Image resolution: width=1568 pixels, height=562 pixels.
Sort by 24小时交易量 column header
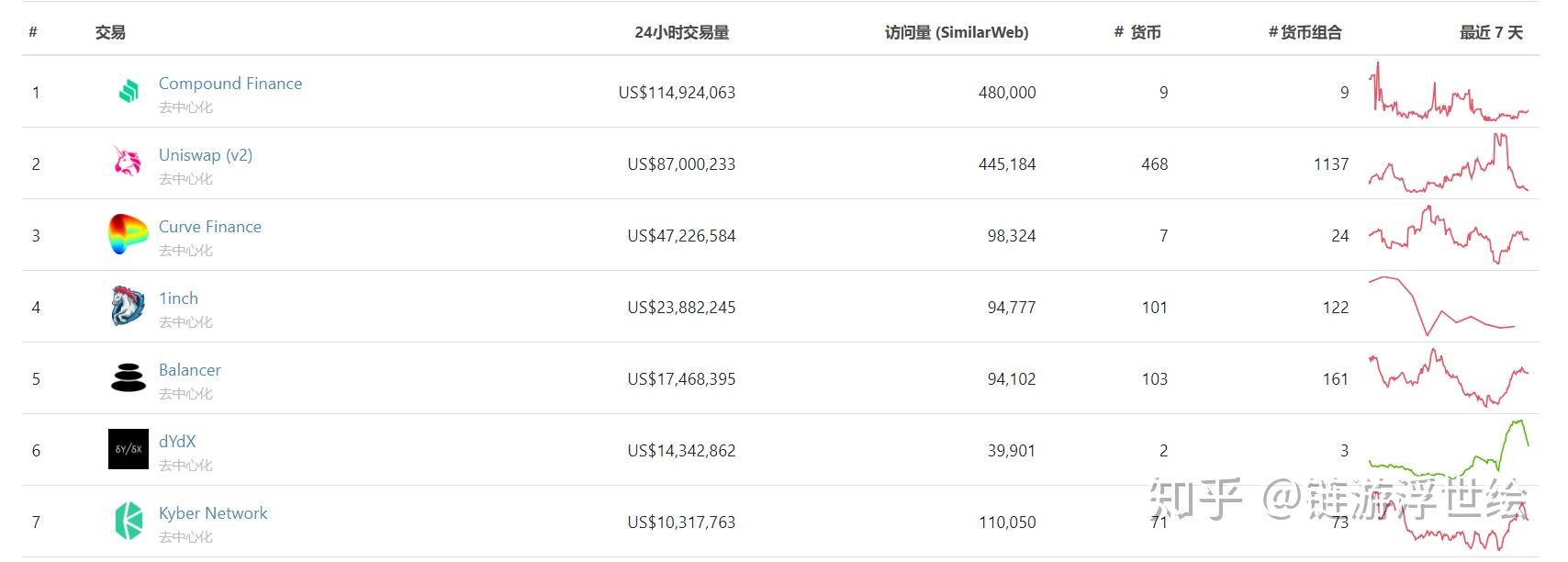coord(681,33)
